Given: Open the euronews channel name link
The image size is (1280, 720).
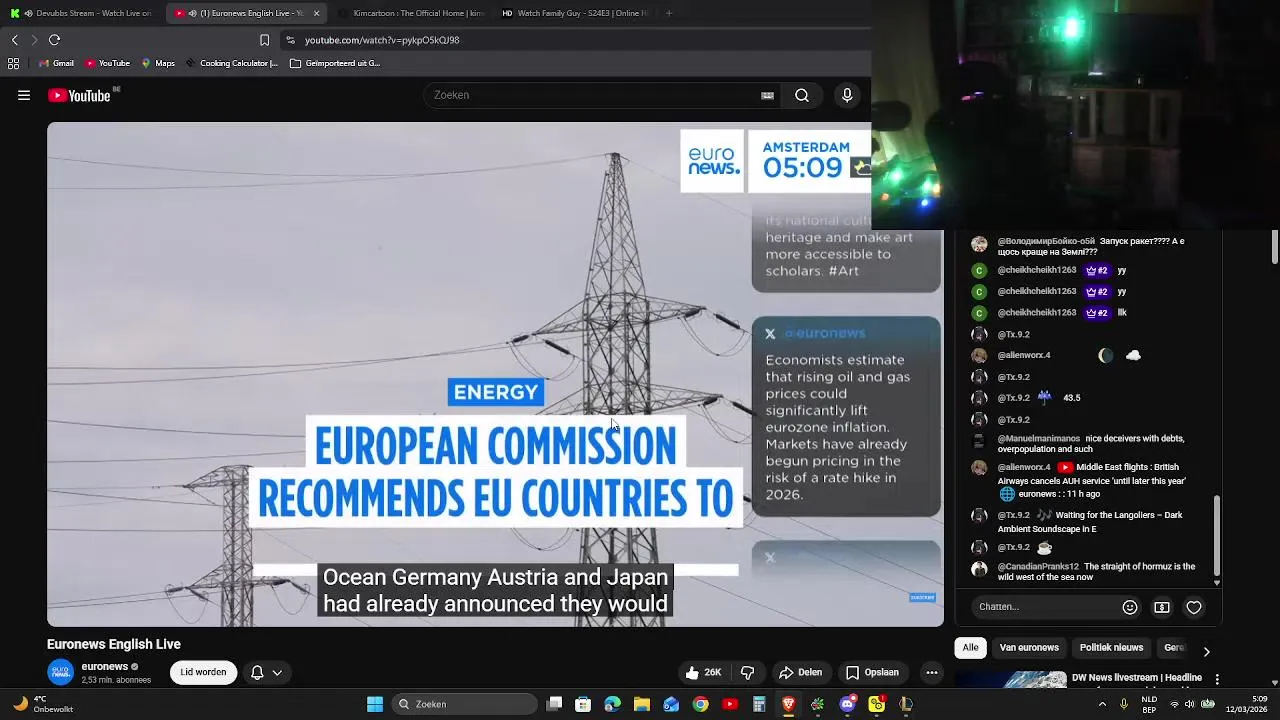Looking at the screenshot, I should [x=104, y=667].
